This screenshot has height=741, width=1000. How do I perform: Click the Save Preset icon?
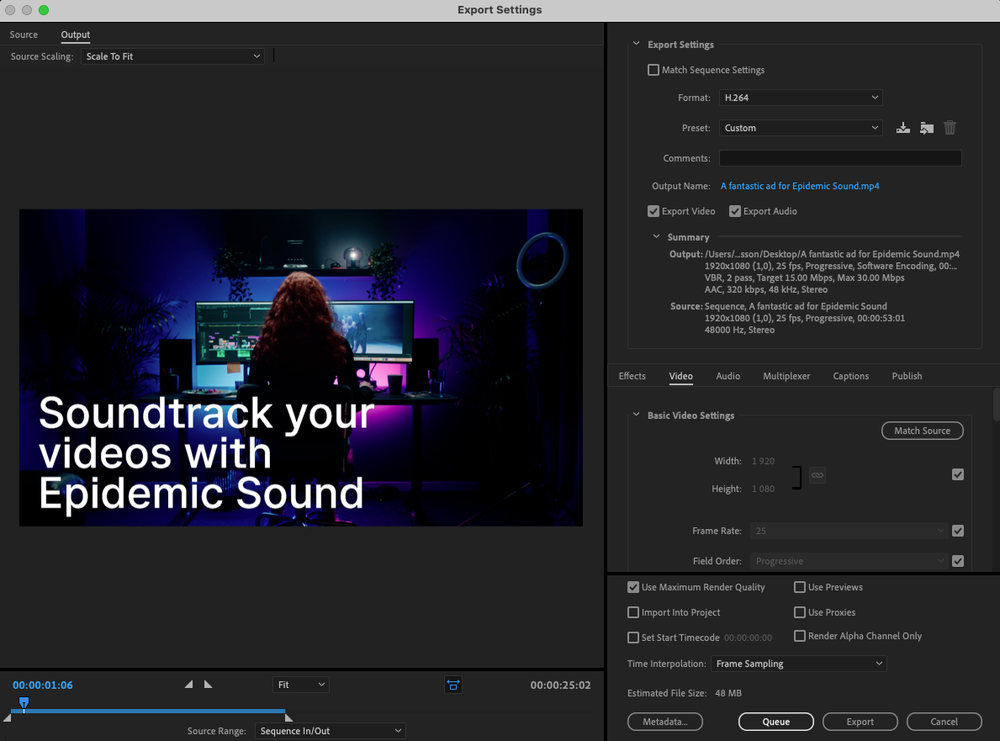coord(903,127)
